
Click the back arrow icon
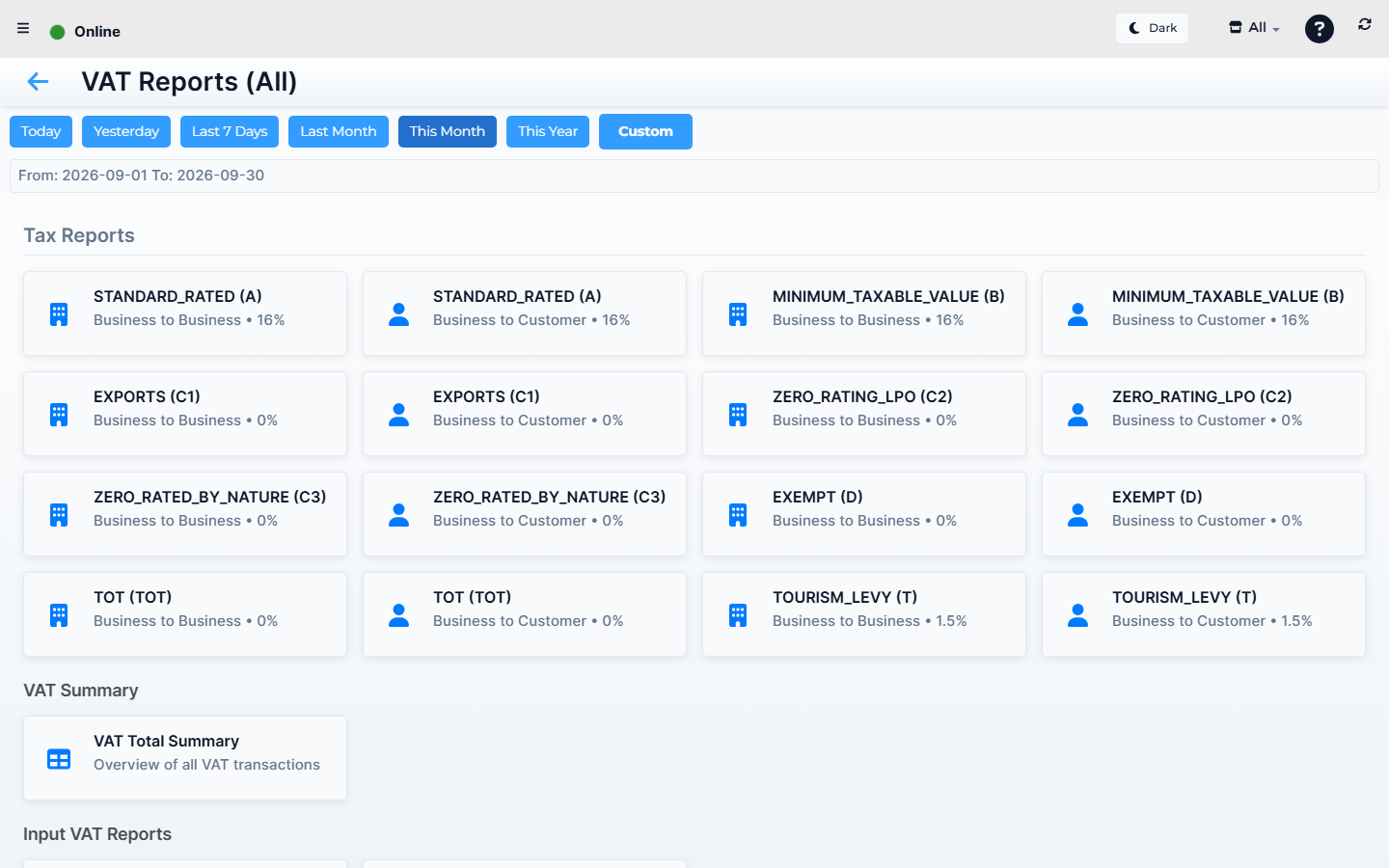38,82
